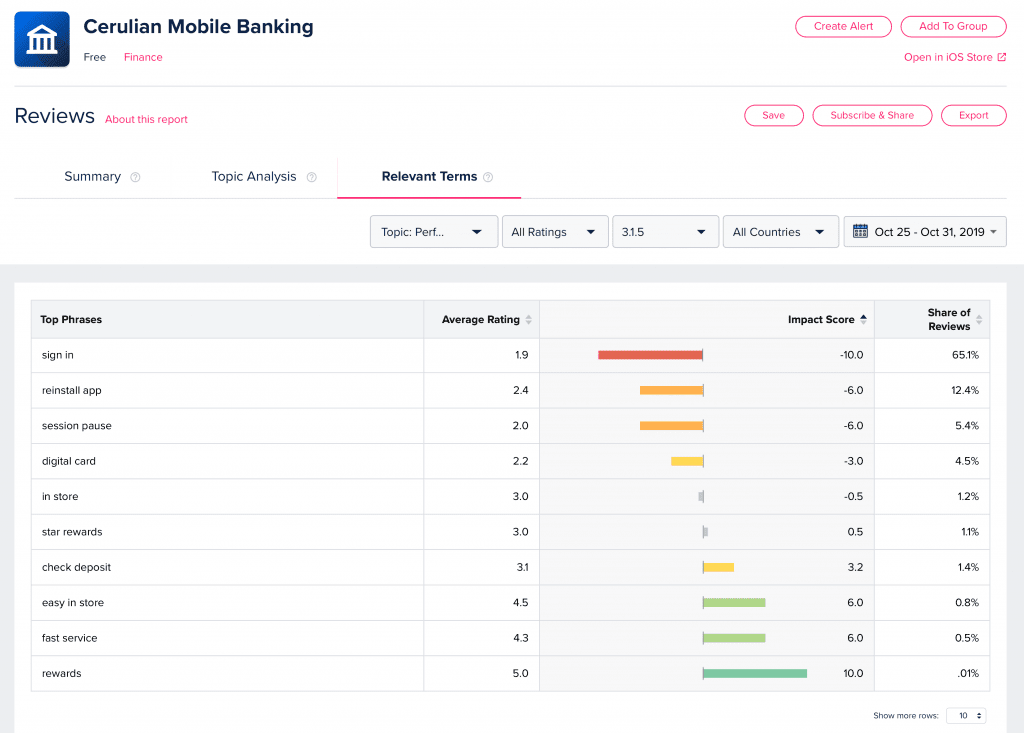Click the 65.1% share of reviews value
Viewport: 1024px width, 733px height.
965,355
